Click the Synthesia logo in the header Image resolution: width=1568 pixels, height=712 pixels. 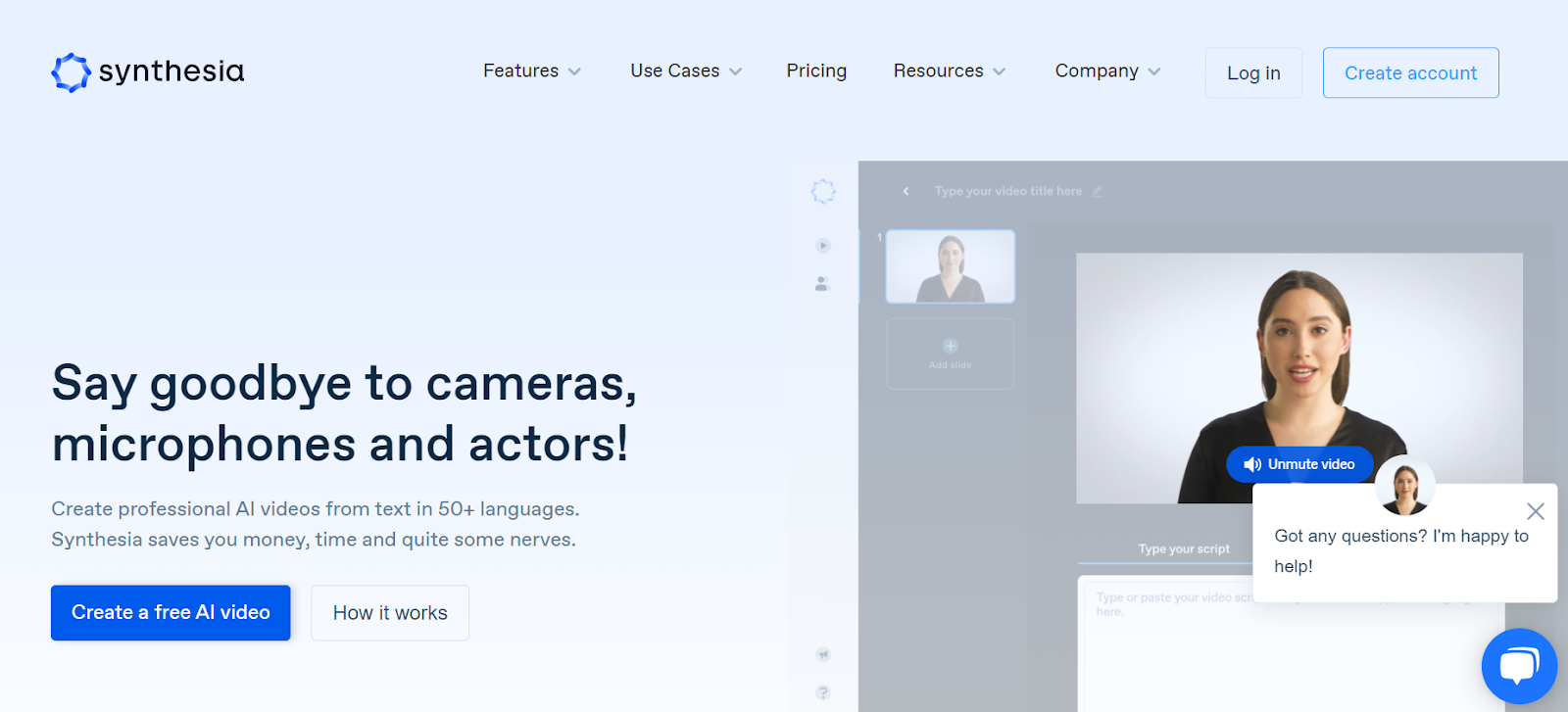pos(148,71)
